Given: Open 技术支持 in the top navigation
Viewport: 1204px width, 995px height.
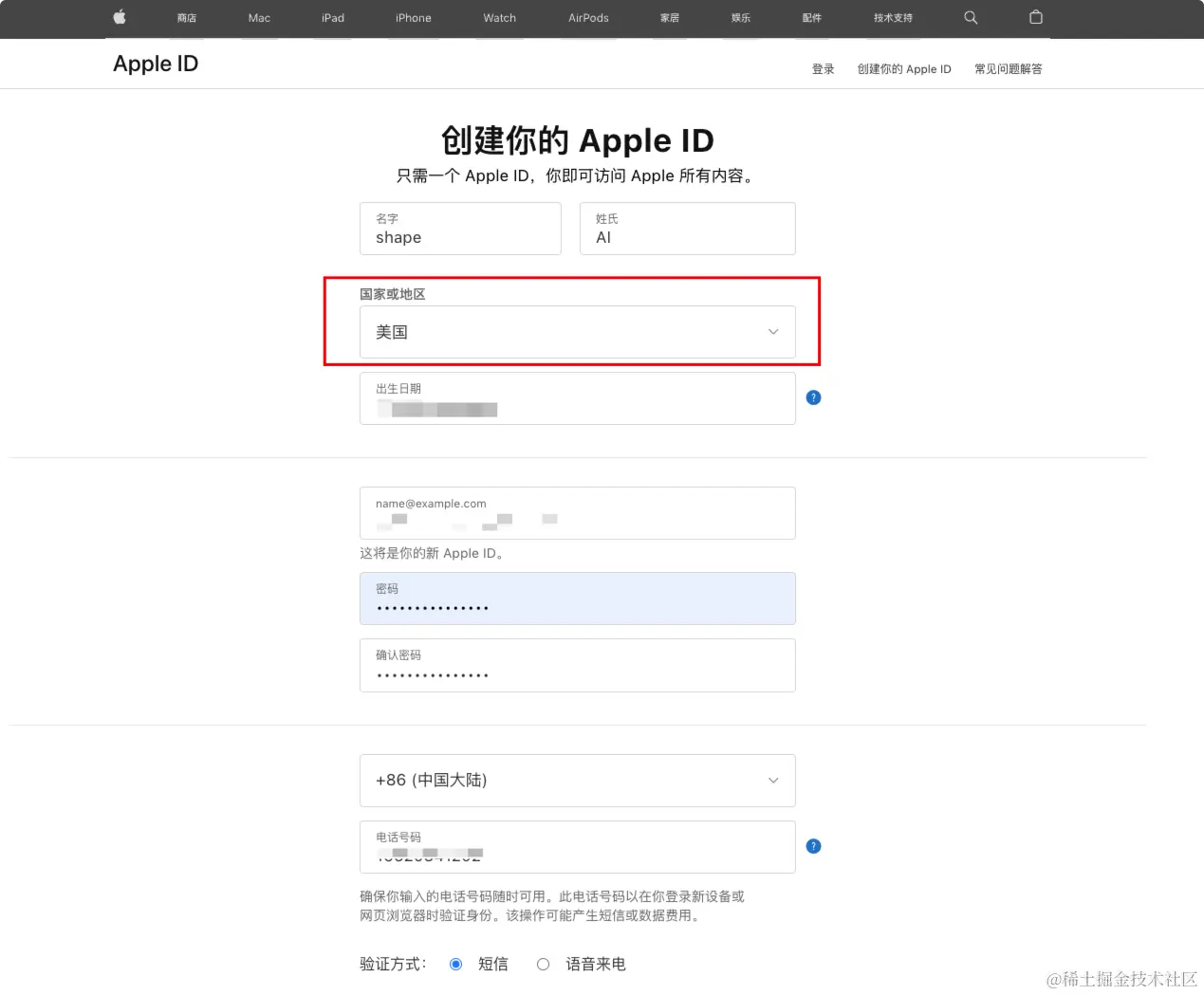Looking at the screenshot, I should [x=893, y=18].
